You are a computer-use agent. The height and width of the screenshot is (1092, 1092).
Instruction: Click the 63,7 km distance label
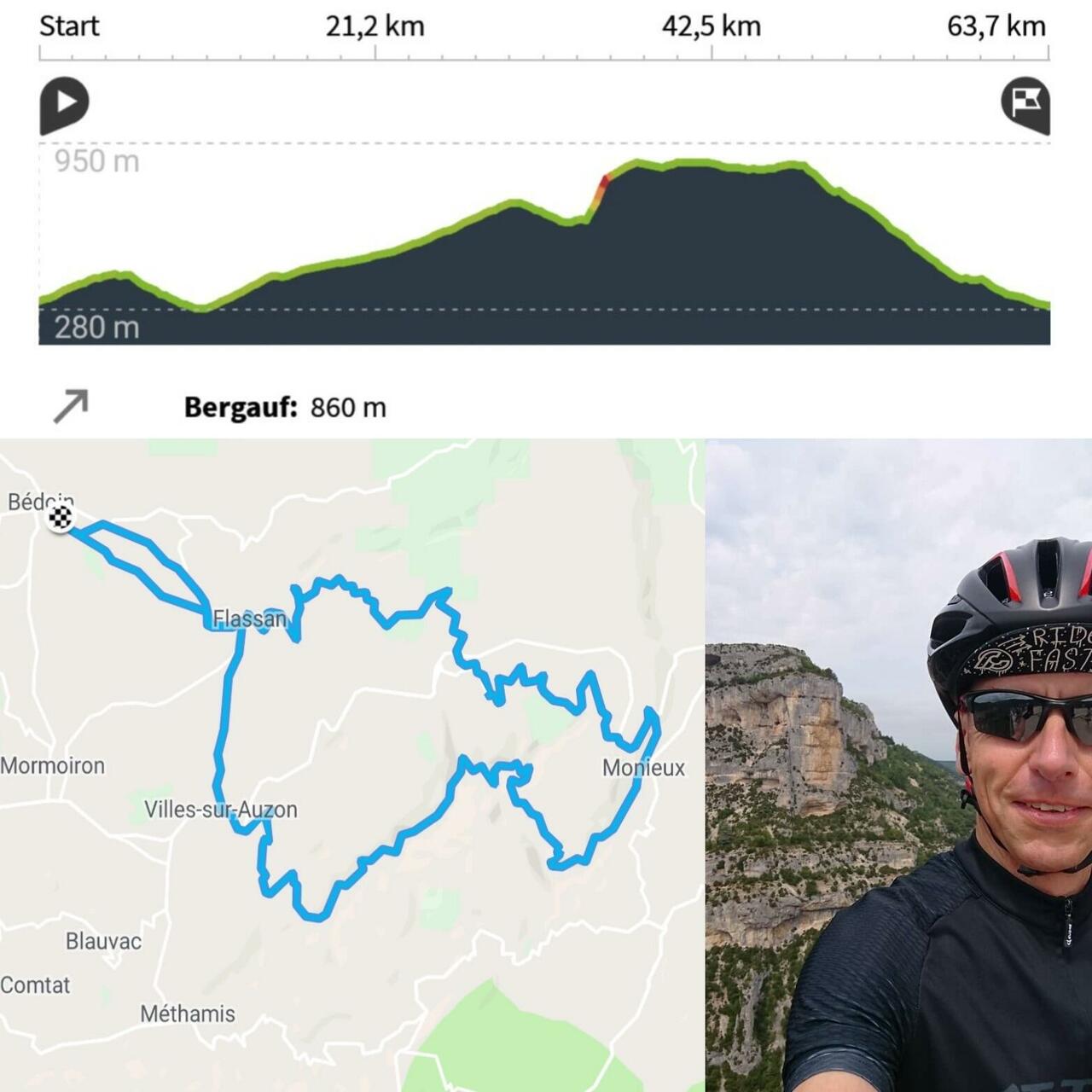(x=996, y=26)
